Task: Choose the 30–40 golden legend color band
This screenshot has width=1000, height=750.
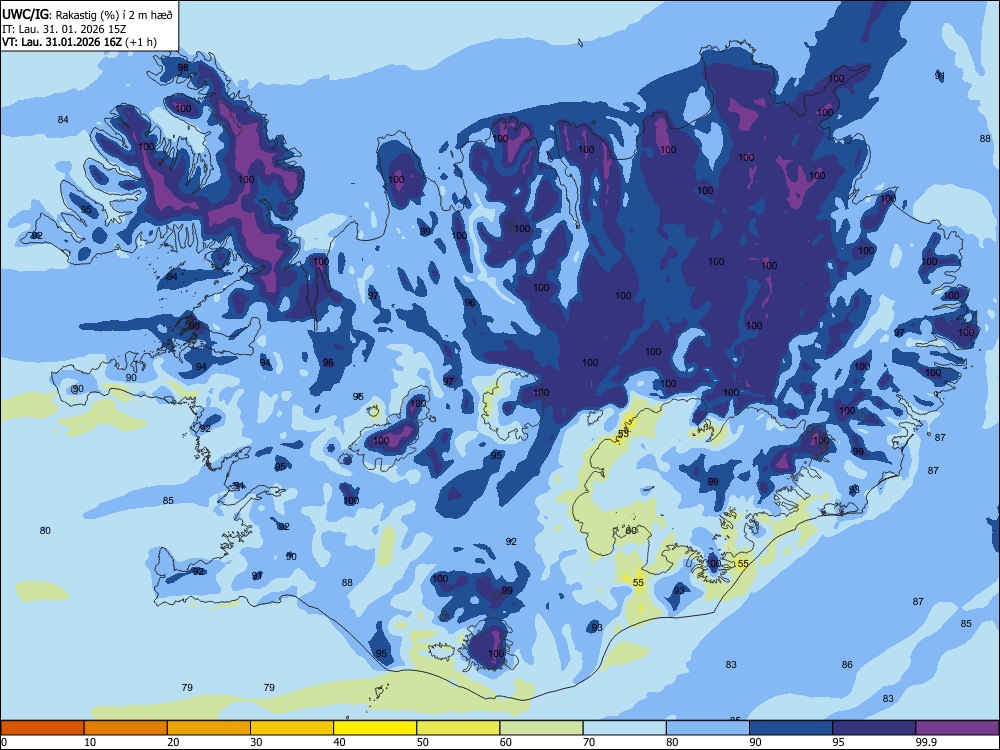Action: pyautogui.click(x=292, y=728)
